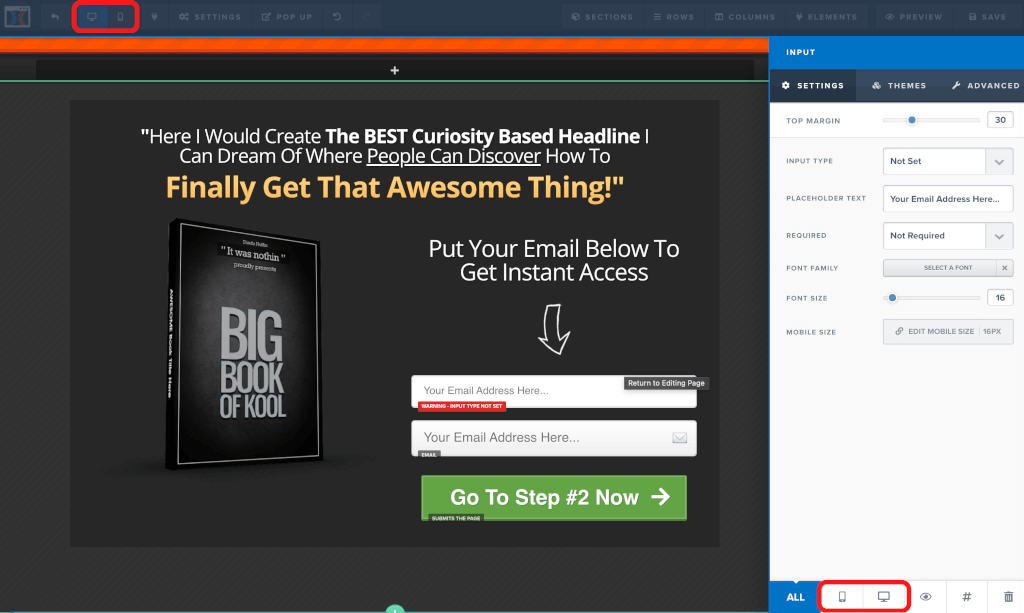Open the Input Type dropdown

pos(948,161)
